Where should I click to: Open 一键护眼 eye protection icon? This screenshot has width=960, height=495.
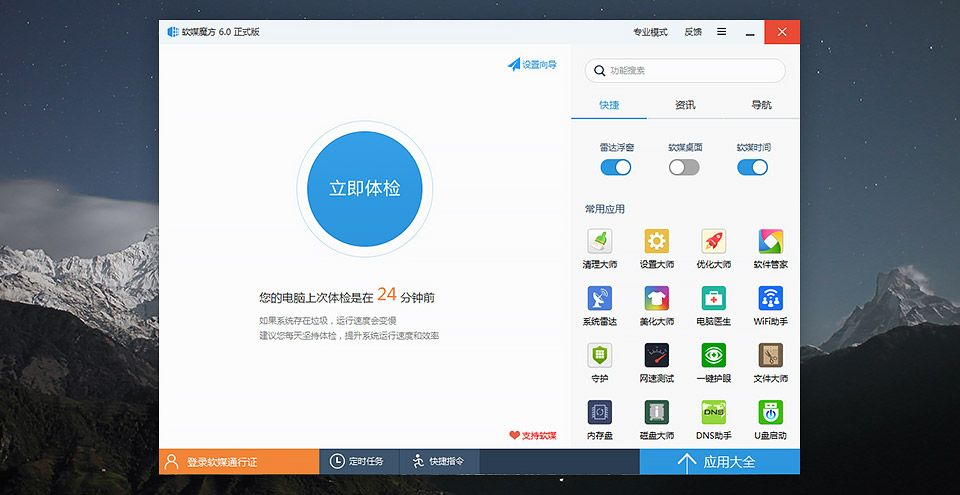(x=713, y=356)
